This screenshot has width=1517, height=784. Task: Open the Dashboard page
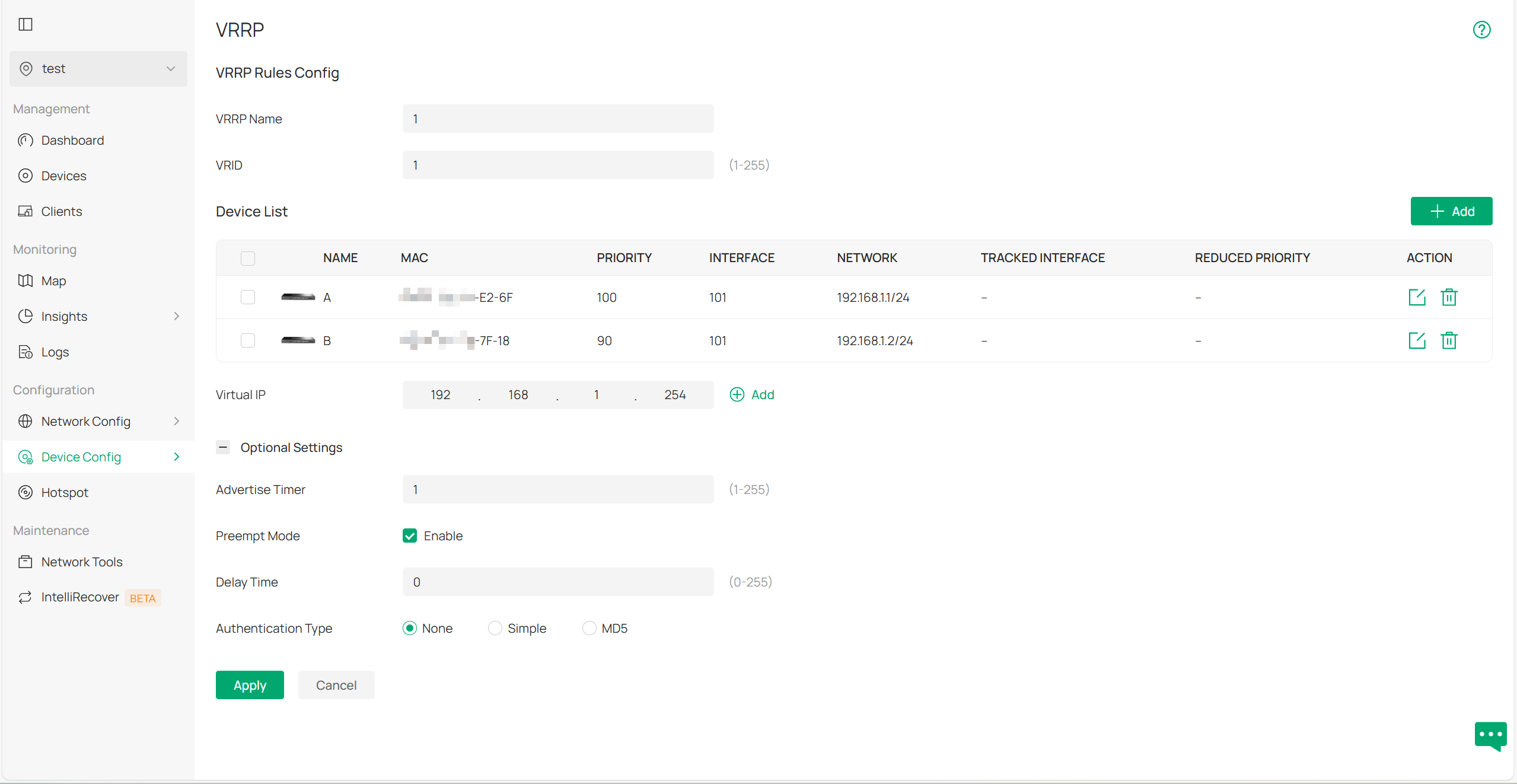point(72,140)
